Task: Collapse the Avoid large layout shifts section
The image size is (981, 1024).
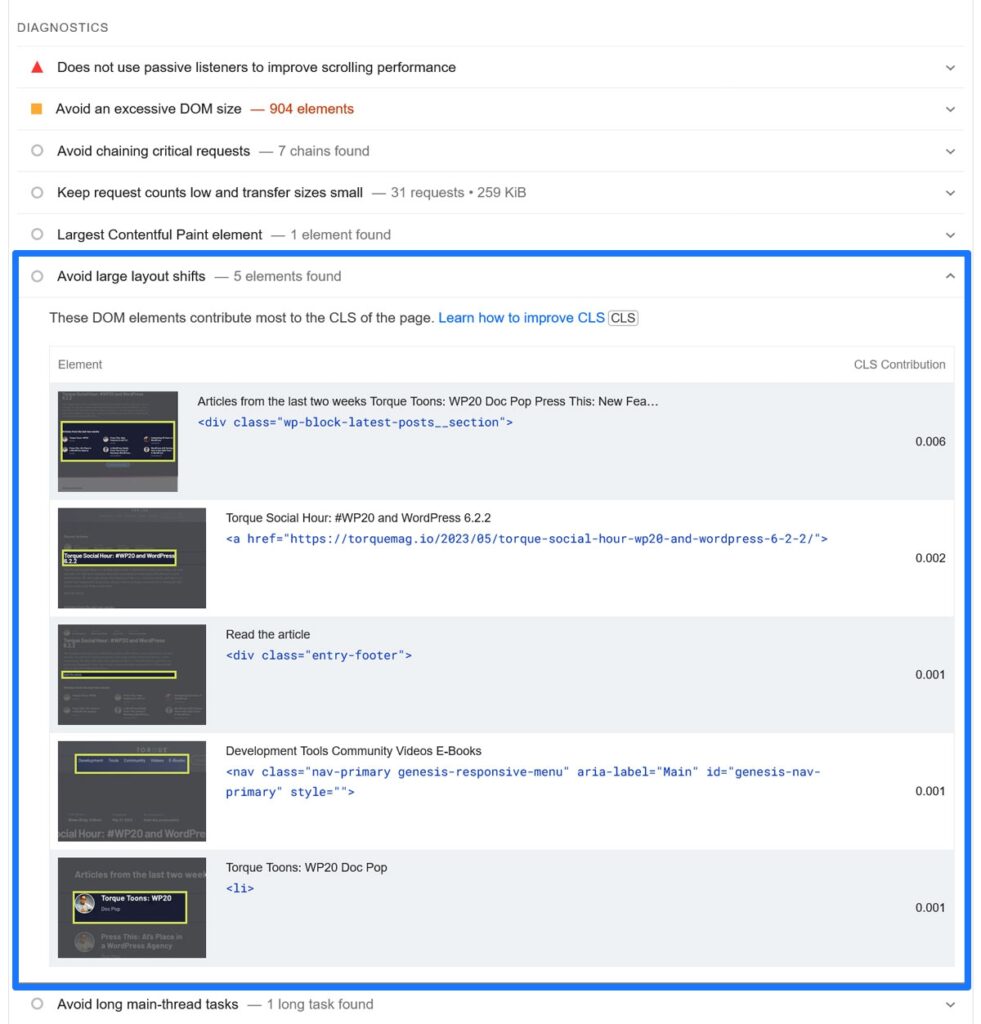Action: tap(950, 276)
